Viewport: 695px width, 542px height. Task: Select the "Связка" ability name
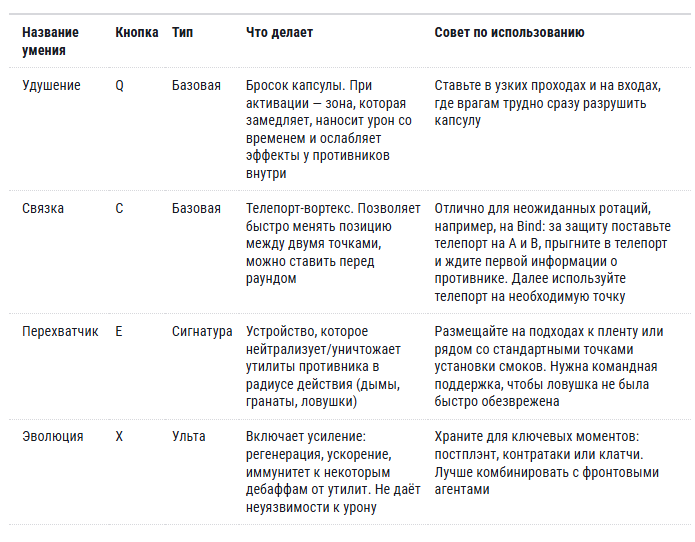43,209
